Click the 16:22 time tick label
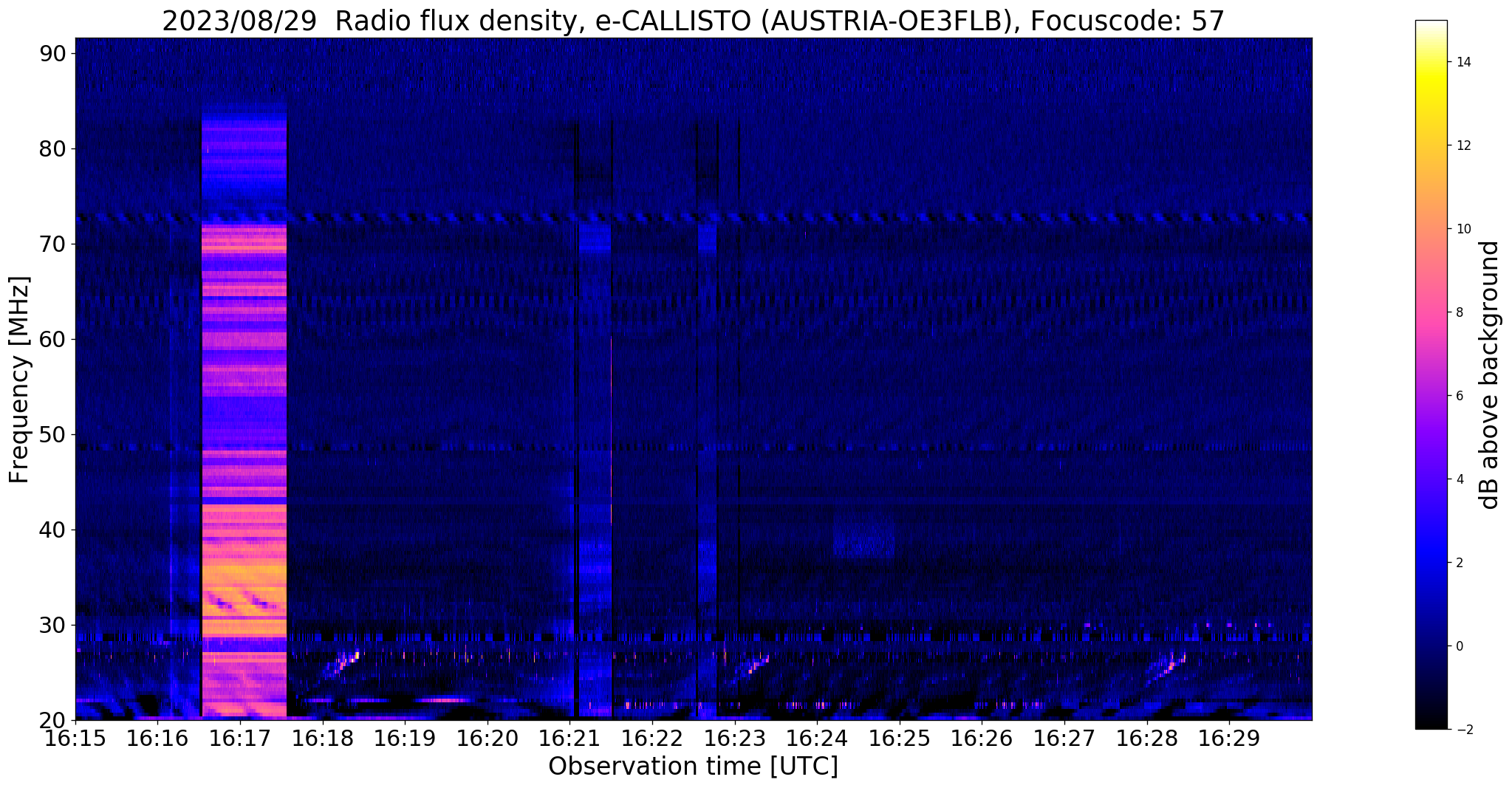Viewport: 1512px width, 788px height. tap(652, 738)
